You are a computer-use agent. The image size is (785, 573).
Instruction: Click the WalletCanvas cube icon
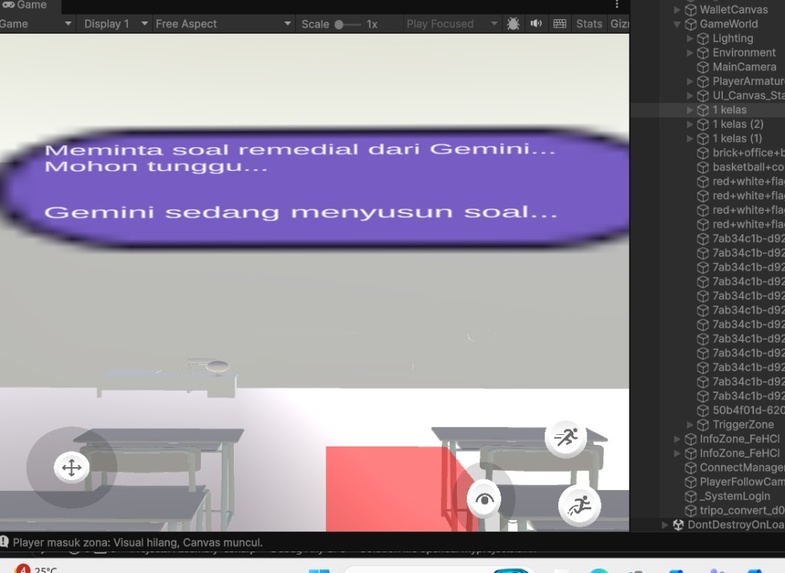pyautogui.click(x=691, y=10)
